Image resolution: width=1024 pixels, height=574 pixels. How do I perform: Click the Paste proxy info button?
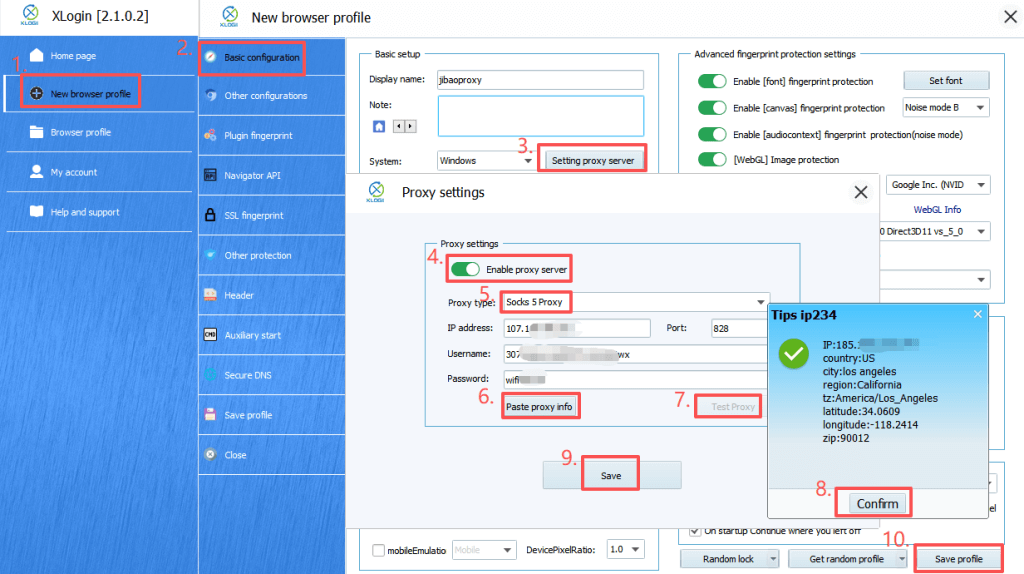[543, 406]
